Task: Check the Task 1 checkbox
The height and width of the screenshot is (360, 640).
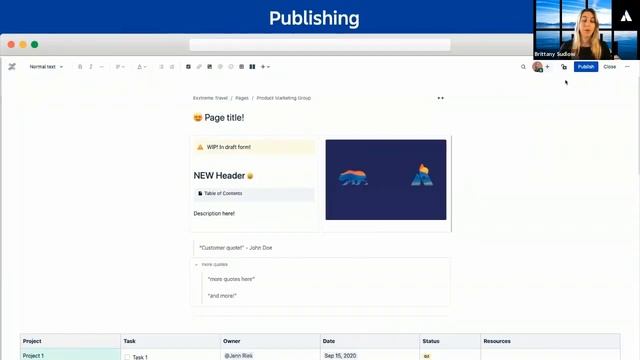Action: click(x=127, y=357)
